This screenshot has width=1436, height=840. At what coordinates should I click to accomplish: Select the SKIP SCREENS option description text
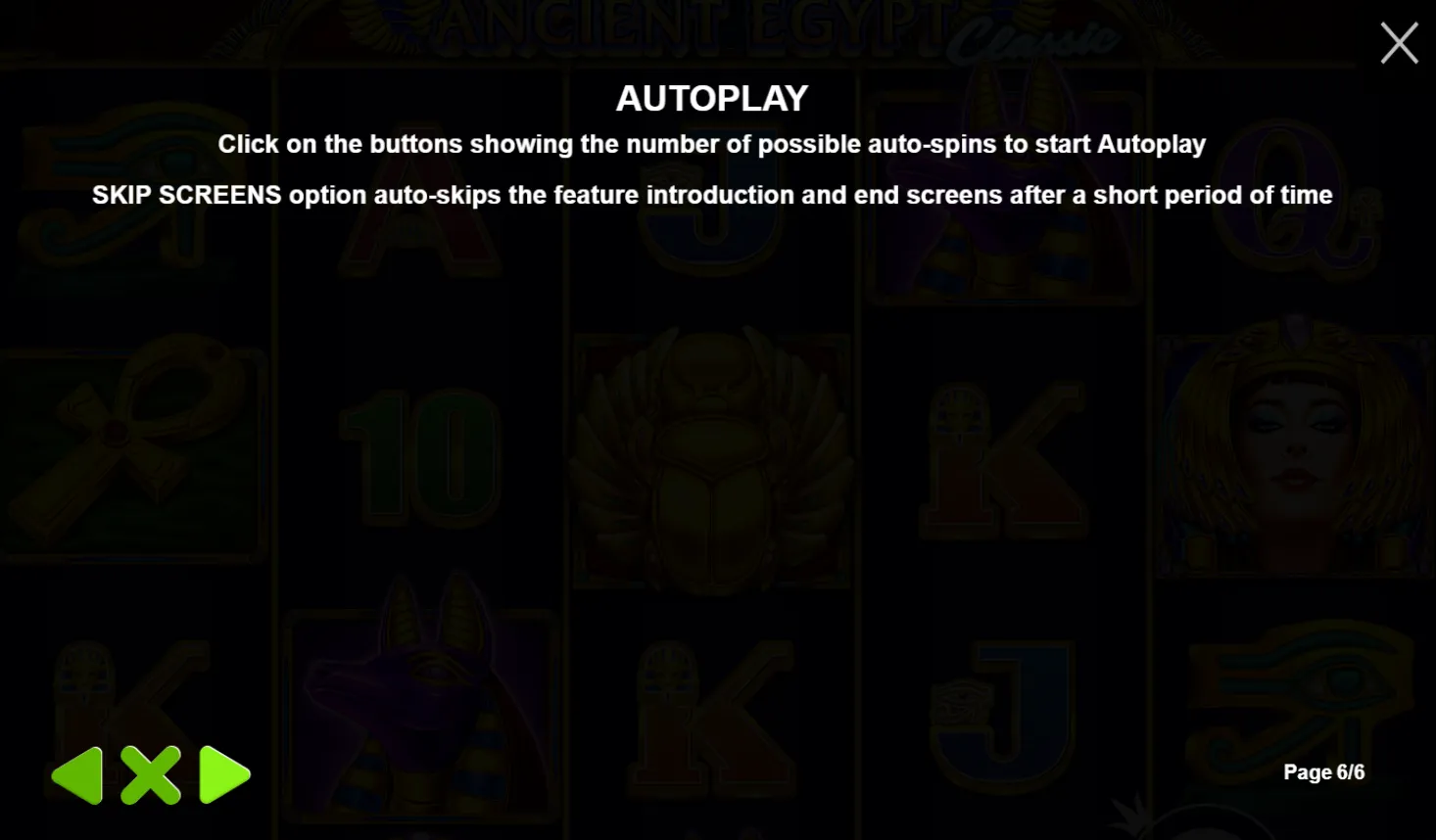(712, 195)
